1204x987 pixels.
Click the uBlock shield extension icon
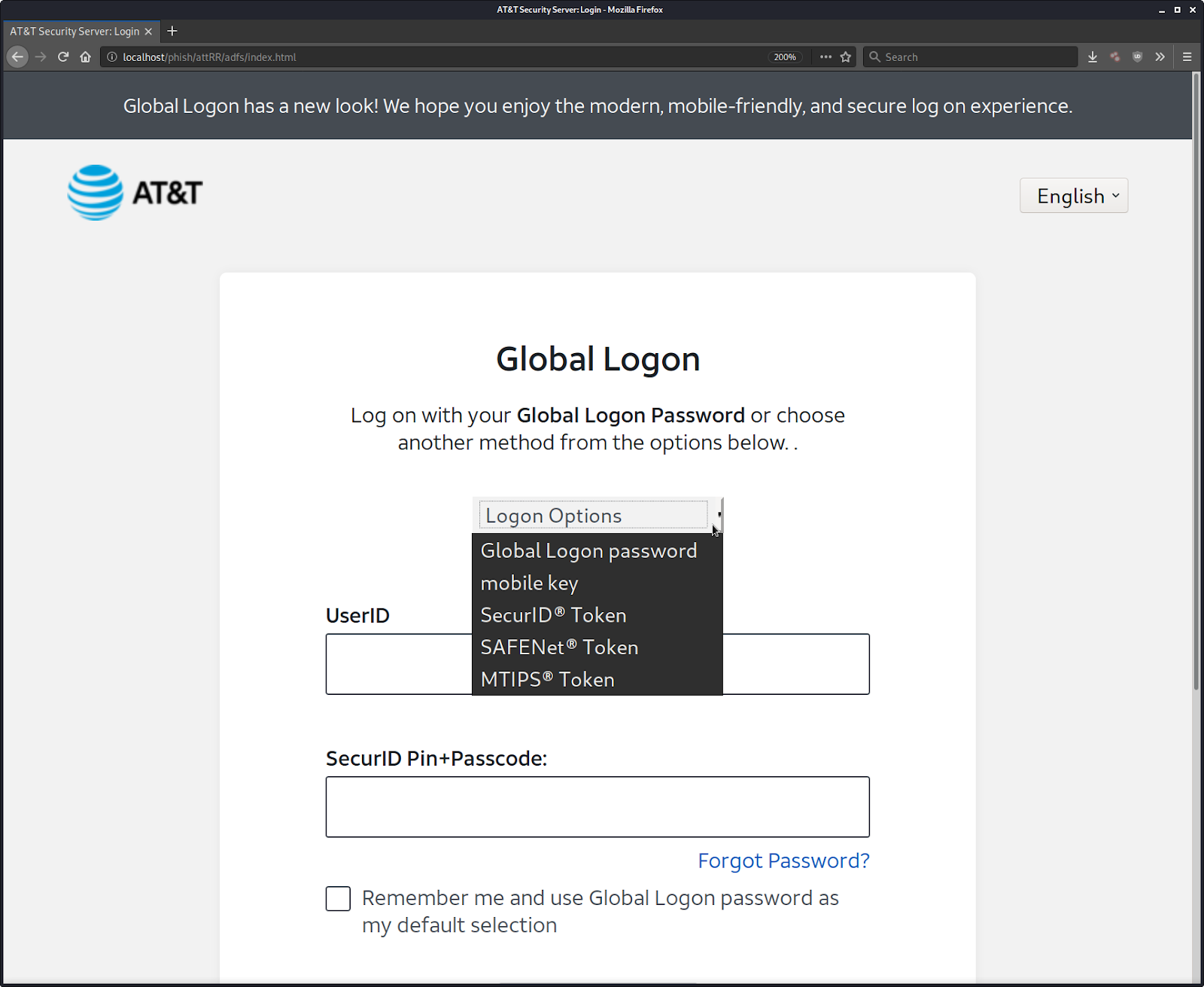(1138, 56)
